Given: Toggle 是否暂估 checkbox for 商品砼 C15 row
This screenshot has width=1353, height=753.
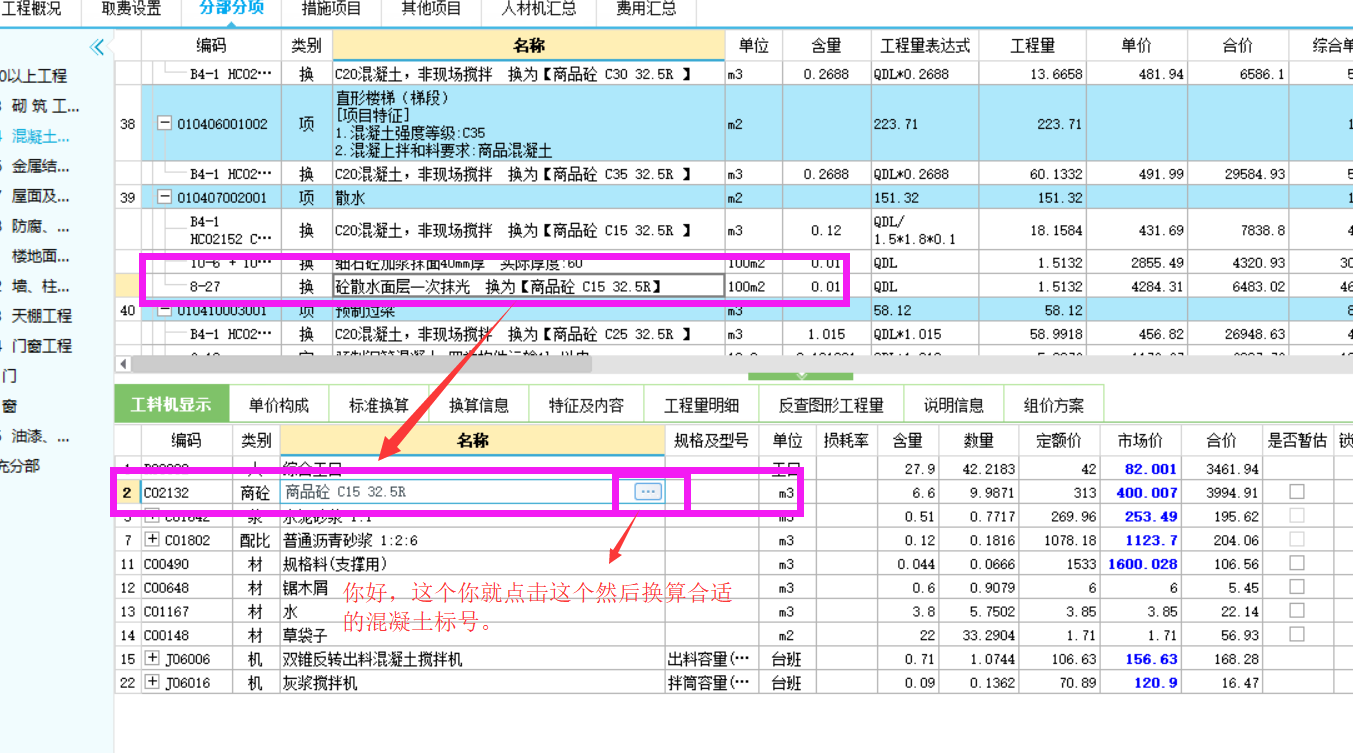Looking at the screenshot, I should point(1297,492).
